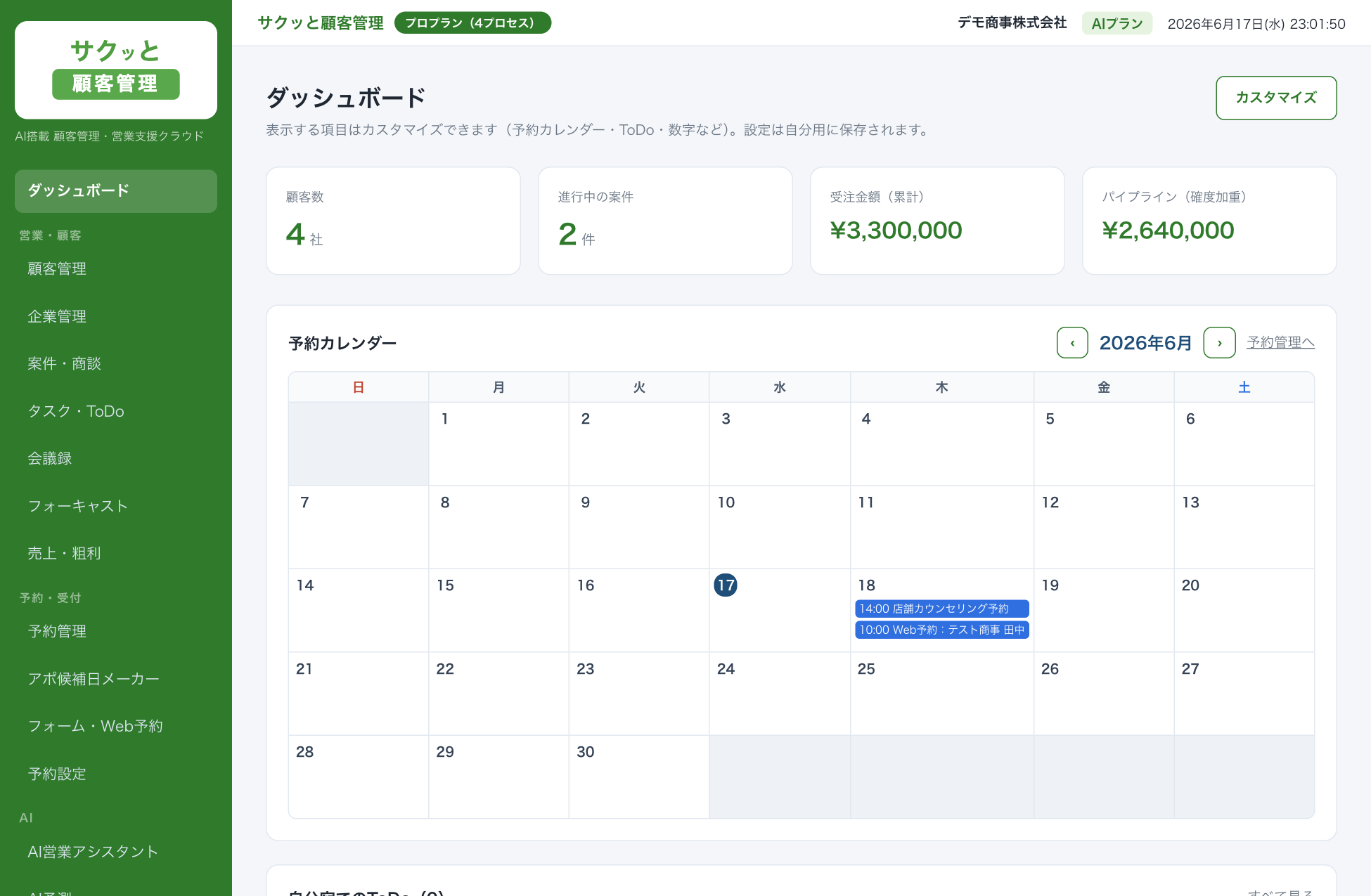The width and height of the screenshot is (1371, 896).
Task: Open 予約設定 in the sidebar
Action: click(x=116, y=774)
